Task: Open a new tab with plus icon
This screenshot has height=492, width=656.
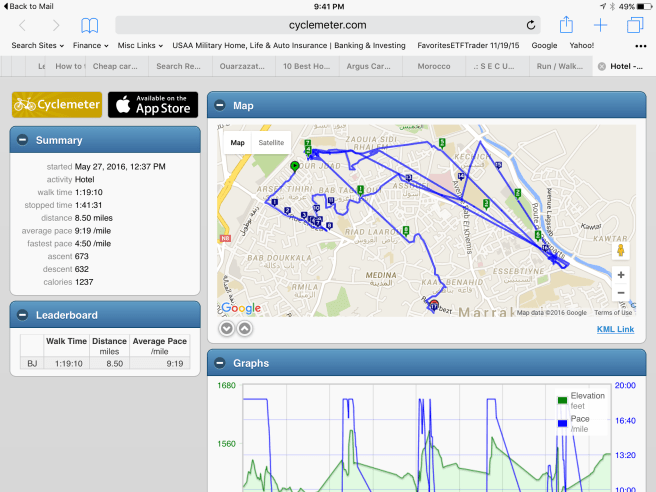Action: [x=600, y=25]
